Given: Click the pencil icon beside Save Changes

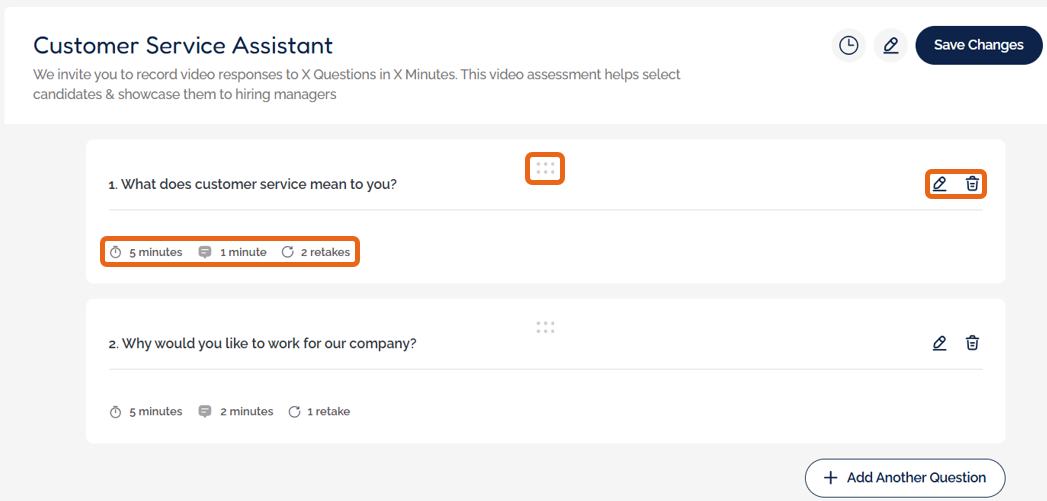Looking at the screenshot, I should 890,46.
